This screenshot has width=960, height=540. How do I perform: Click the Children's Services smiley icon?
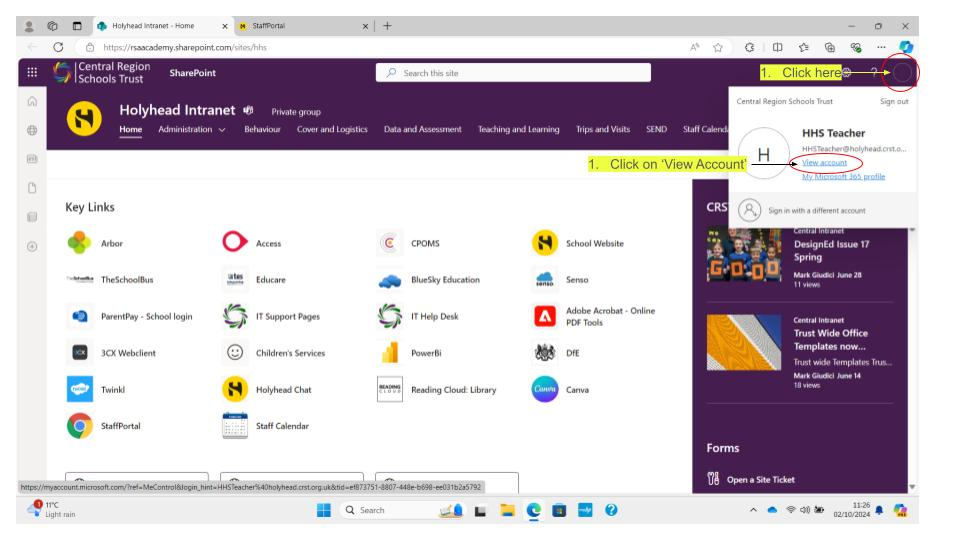pyautogui.click(x=235, y=353)
